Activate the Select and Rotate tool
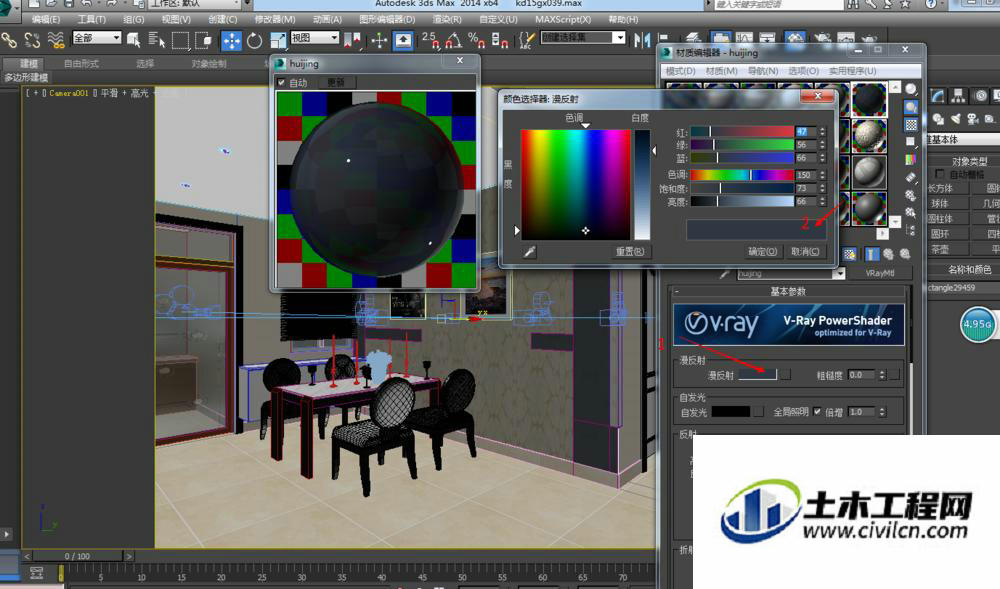 coord(254,41)
